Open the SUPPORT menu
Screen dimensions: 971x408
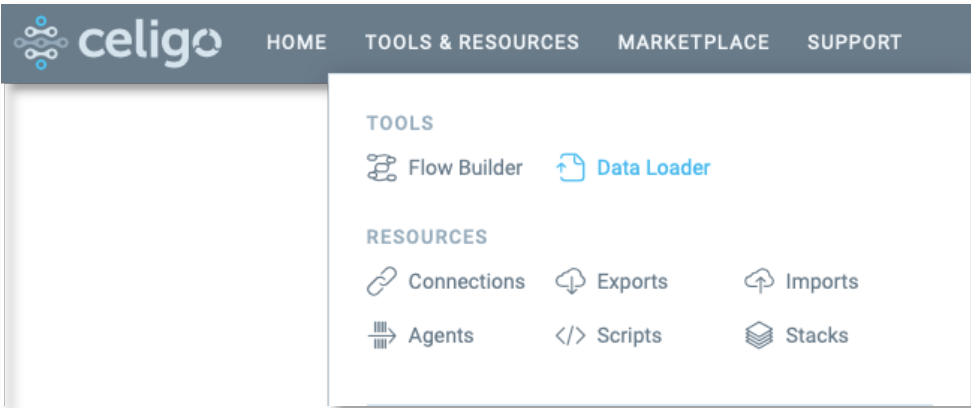854,42
